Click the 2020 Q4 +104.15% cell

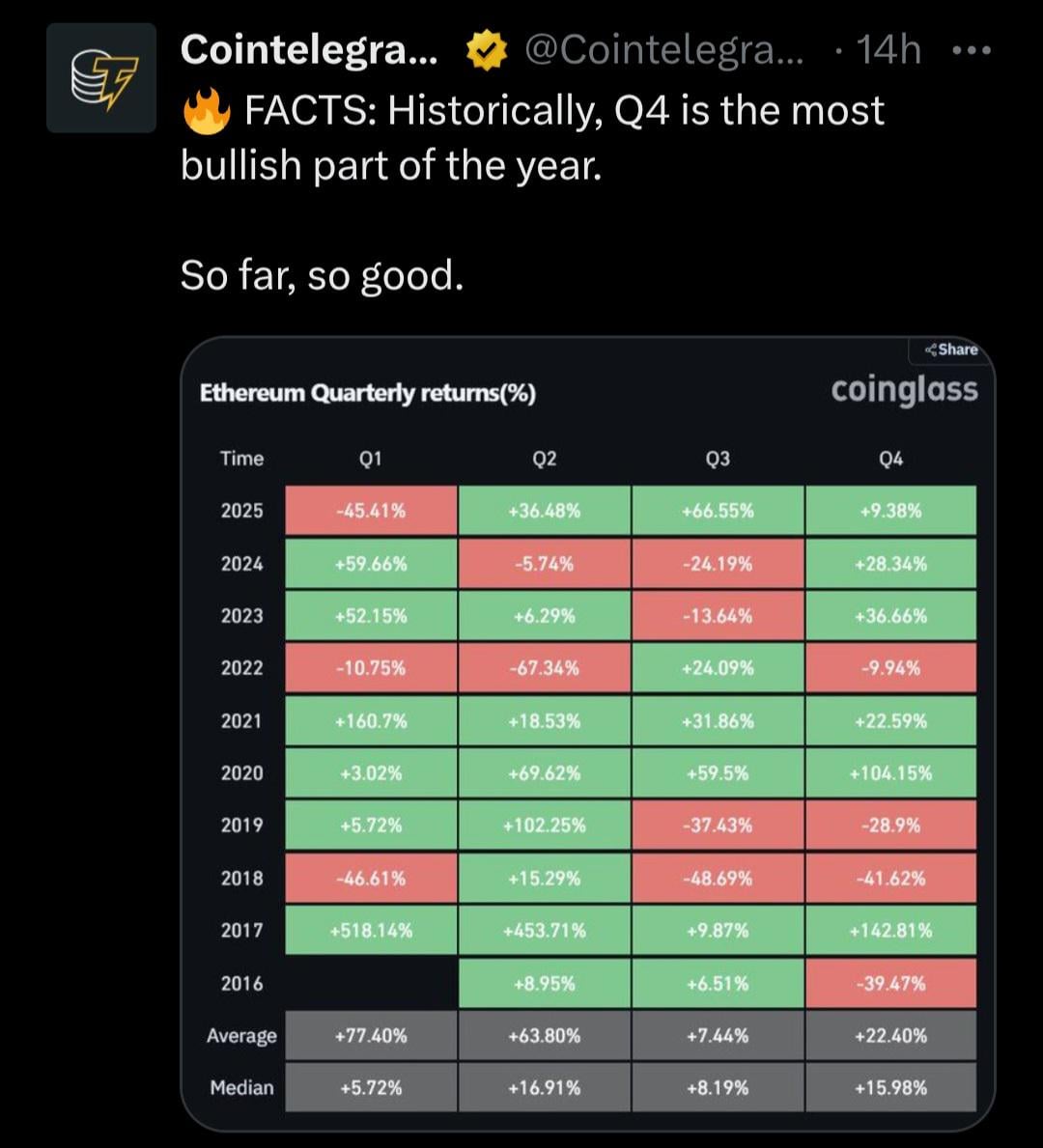tap(891, 773)
